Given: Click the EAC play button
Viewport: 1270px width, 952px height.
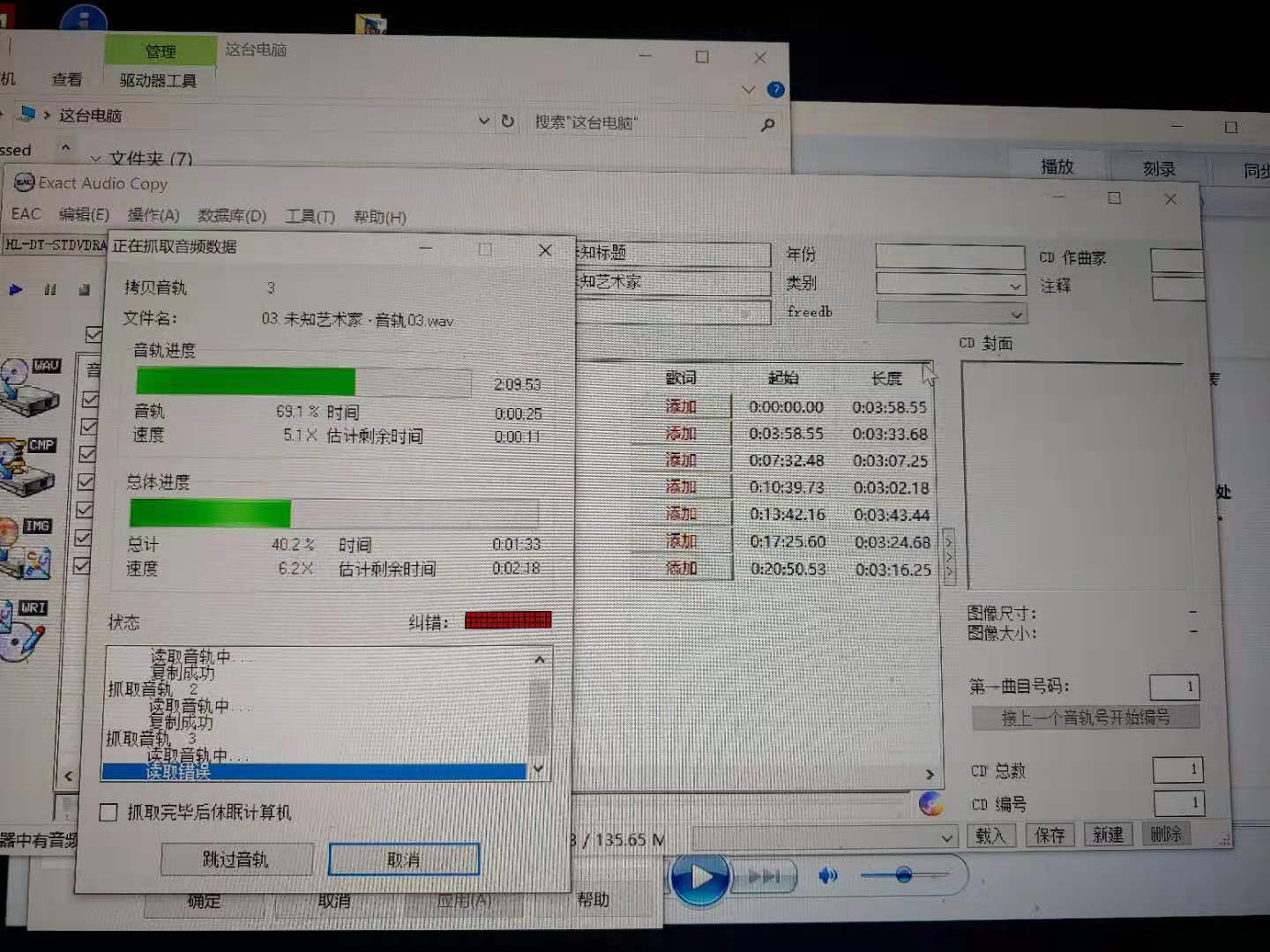Looking at the screenshot, I should point(16,289).
